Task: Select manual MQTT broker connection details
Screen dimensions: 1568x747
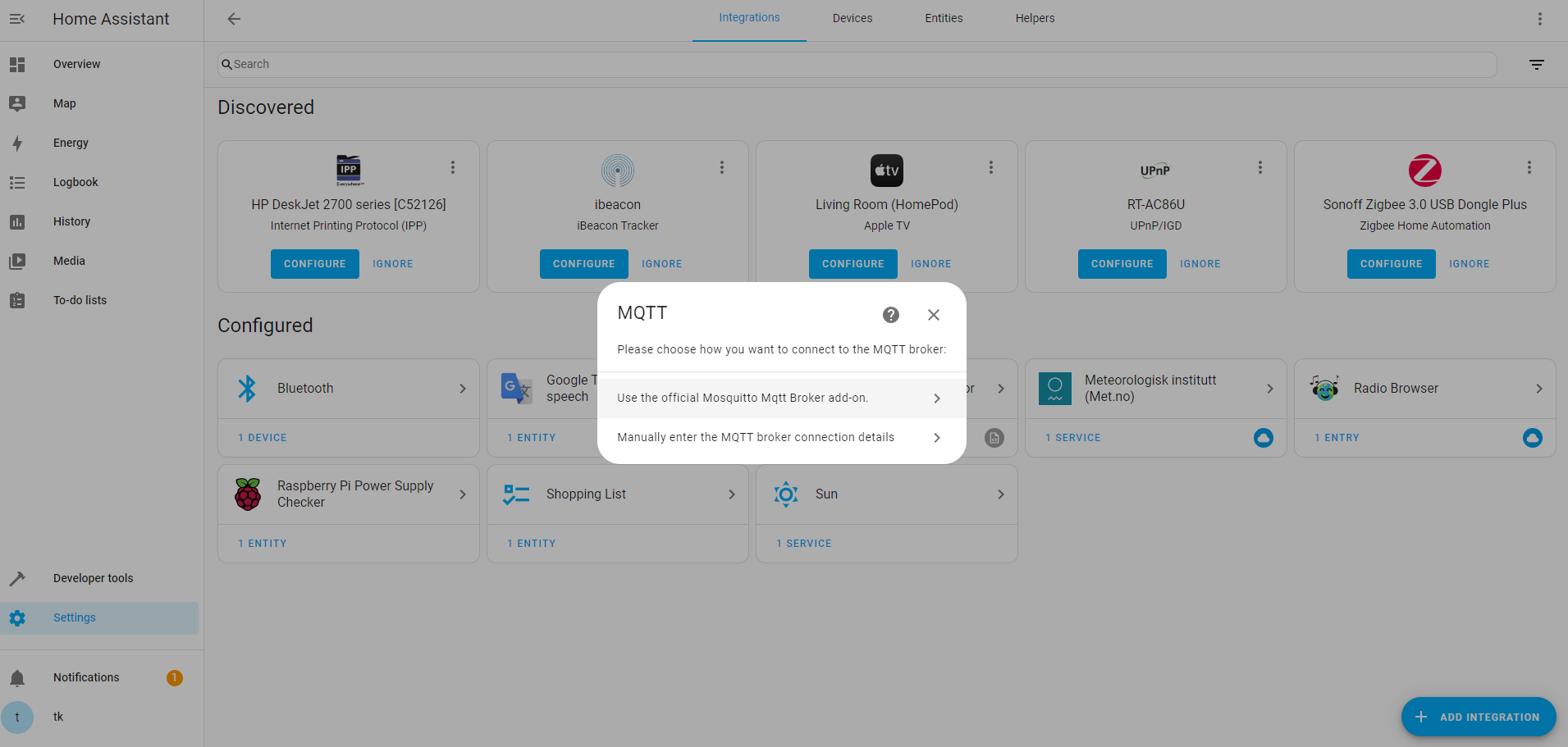Action: (x=780, y=438)
